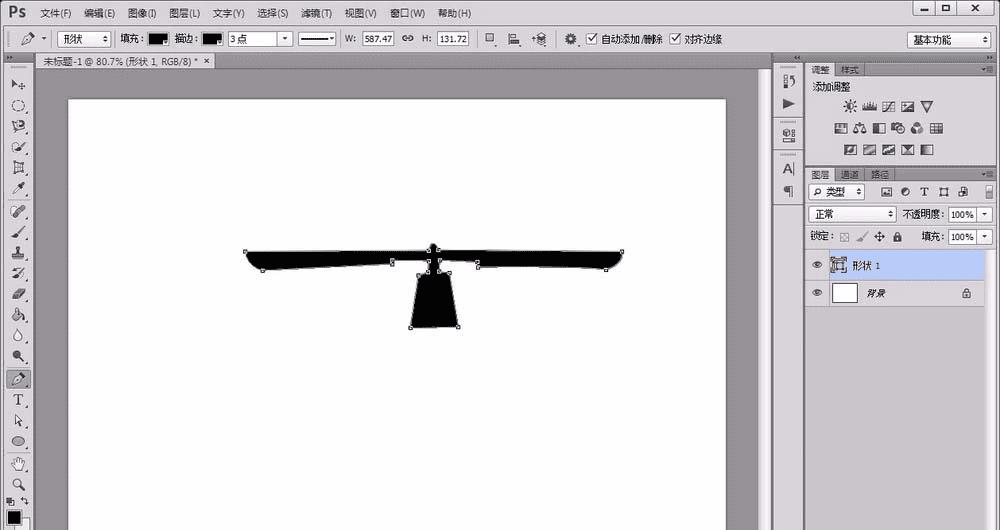Hide the 背景 layer

pos(817,293)
